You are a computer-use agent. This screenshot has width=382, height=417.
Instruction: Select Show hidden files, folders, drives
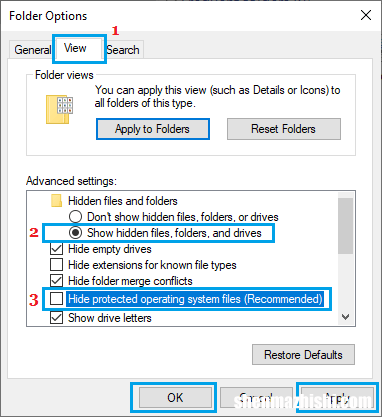[75, 233]
